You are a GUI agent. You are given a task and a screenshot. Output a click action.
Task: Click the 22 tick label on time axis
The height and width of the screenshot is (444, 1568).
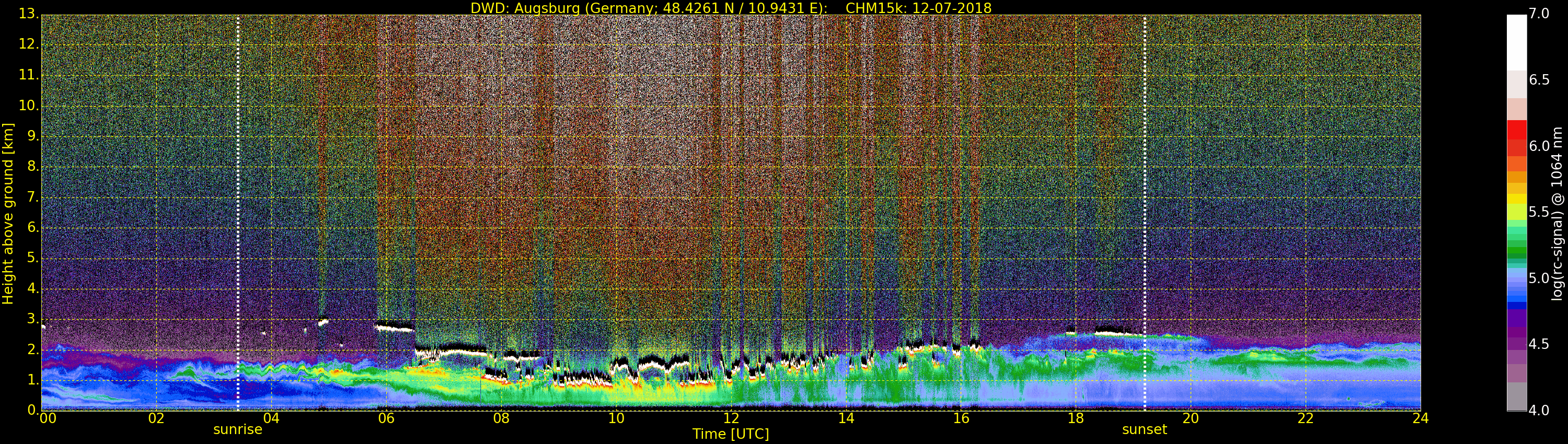click(x=1306, y=418)
